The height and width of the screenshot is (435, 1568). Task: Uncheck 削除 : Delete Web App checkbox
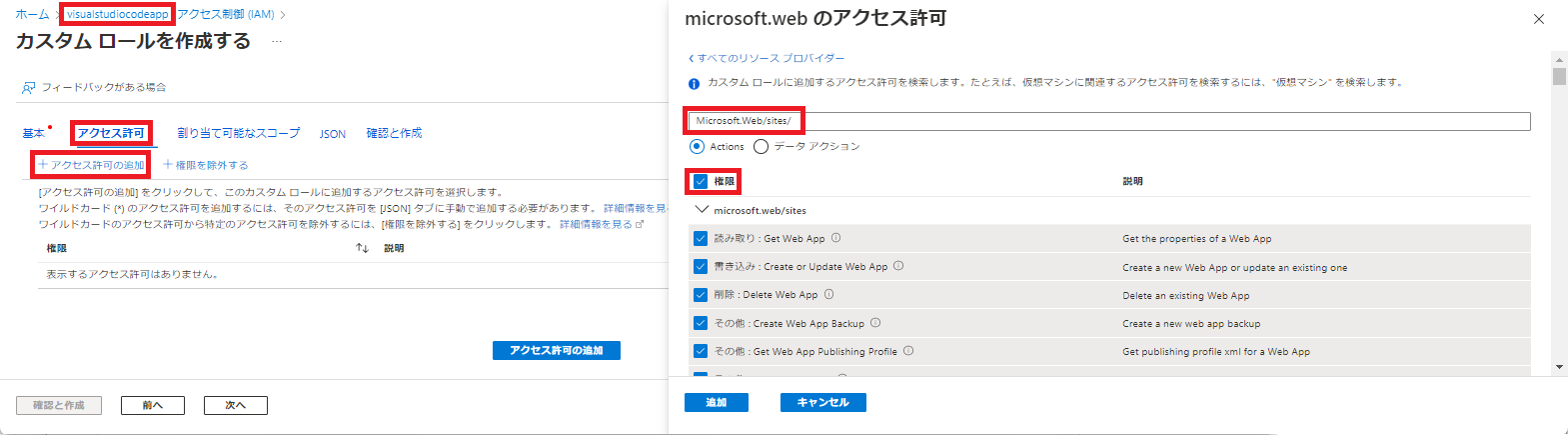(x=701, y=295)
